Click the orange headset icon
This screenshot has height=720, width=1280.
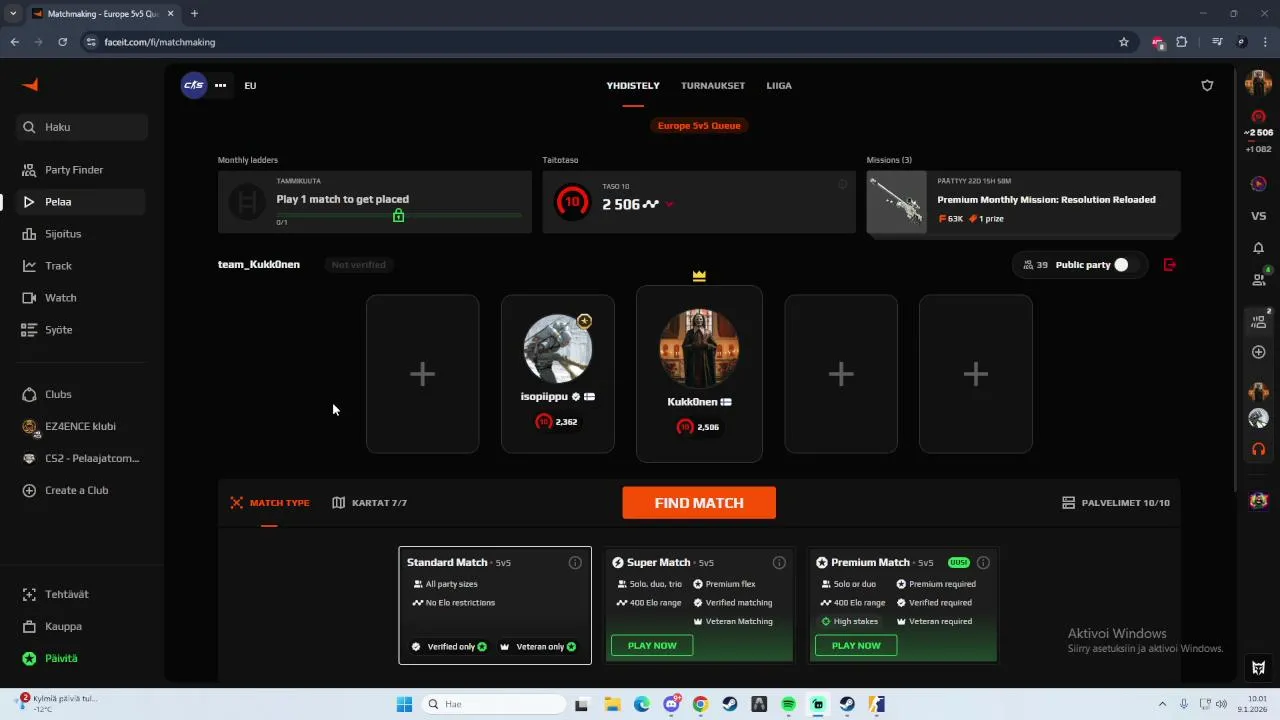coord(1259,449)
